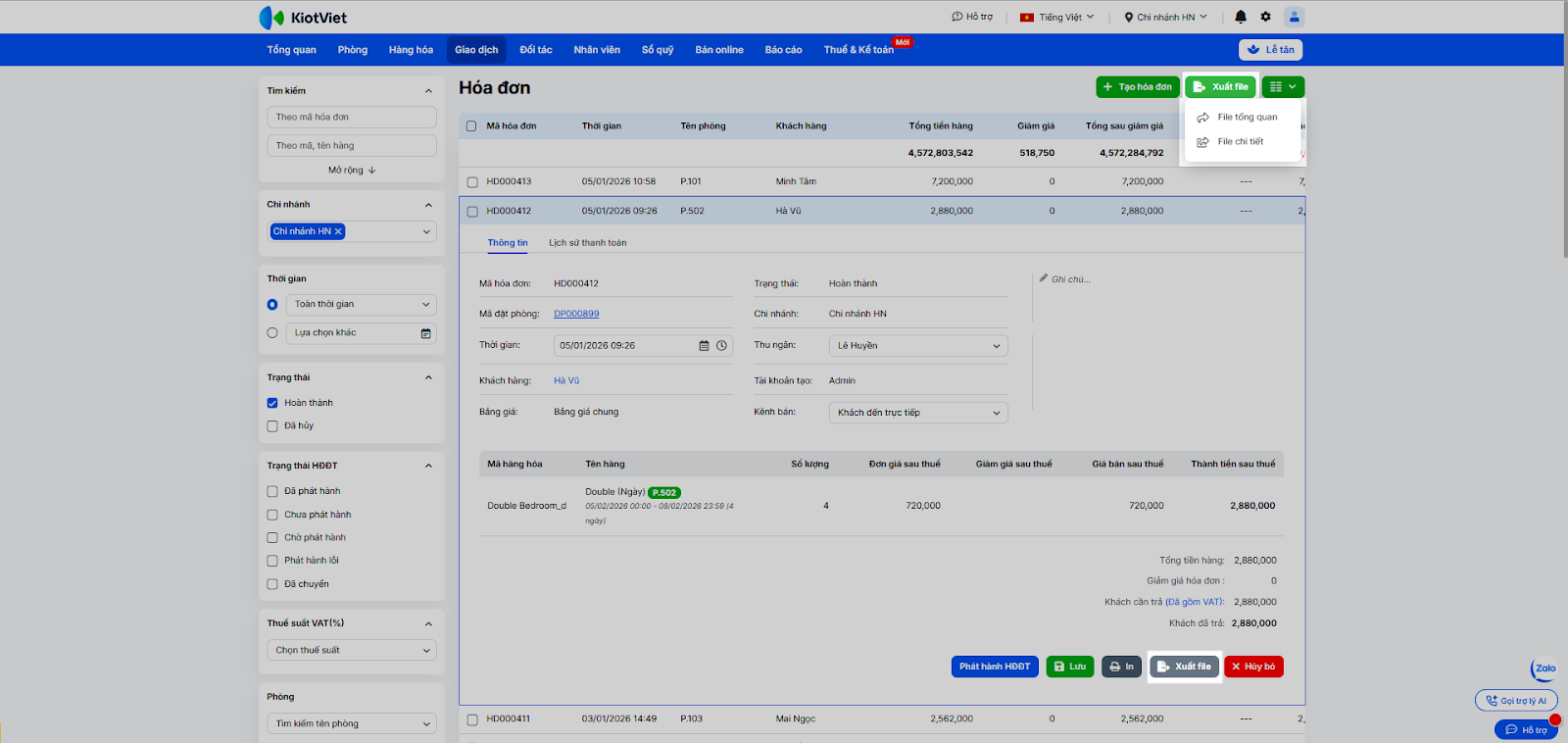The width and height of the screenshot is (1568, 743).
Task: Select the Lựa chọn khác radio button
Action: [x=272, y=333]
